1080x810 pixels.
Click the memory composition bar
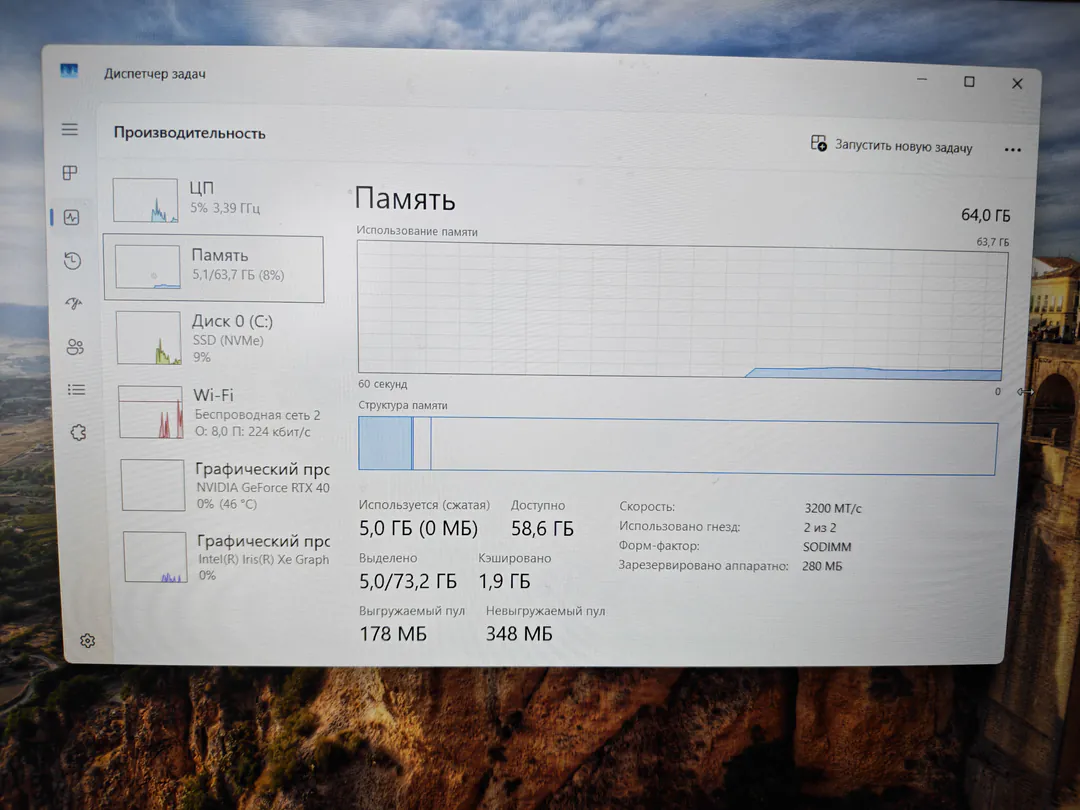678,445
